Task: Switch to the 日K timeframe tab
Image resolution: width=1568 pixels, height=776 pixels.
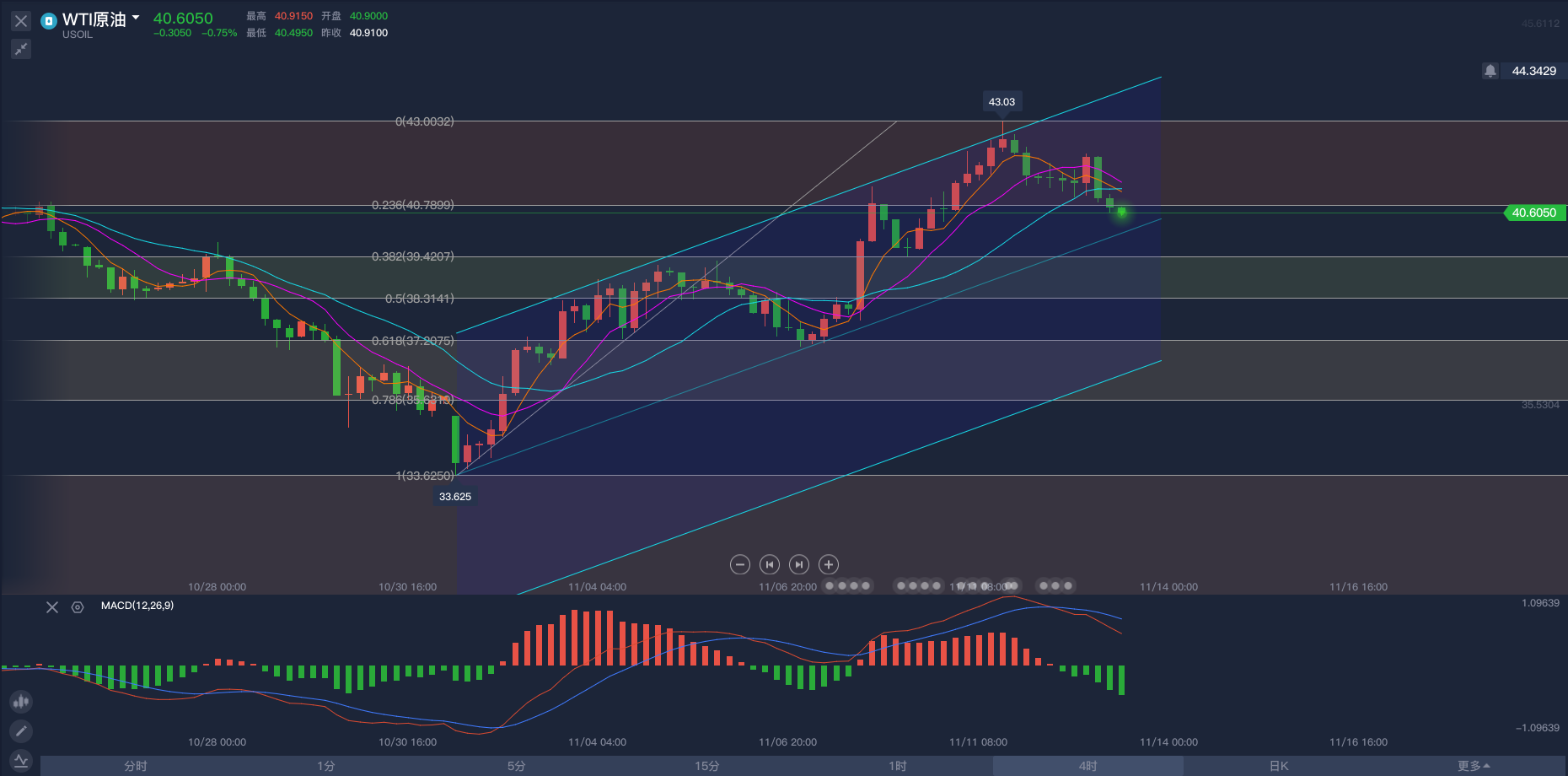Action: point(1279,766)
